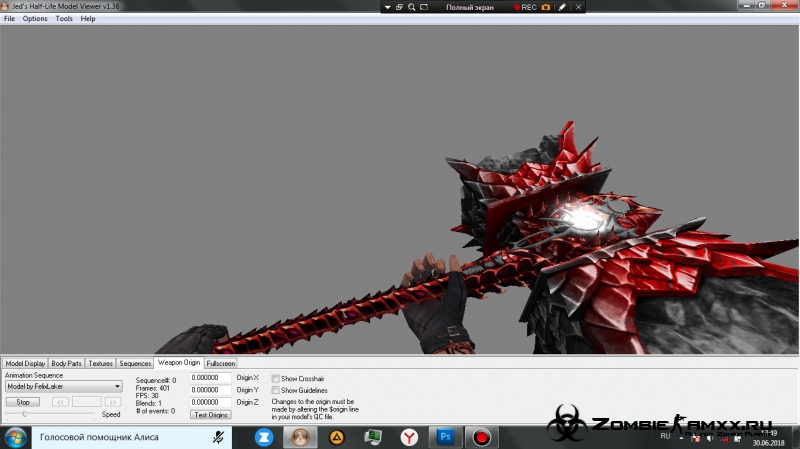Open the red screen recorder taskbar icon
The width and height of the screenshot is (800, 449).
(x=481, y=438)
